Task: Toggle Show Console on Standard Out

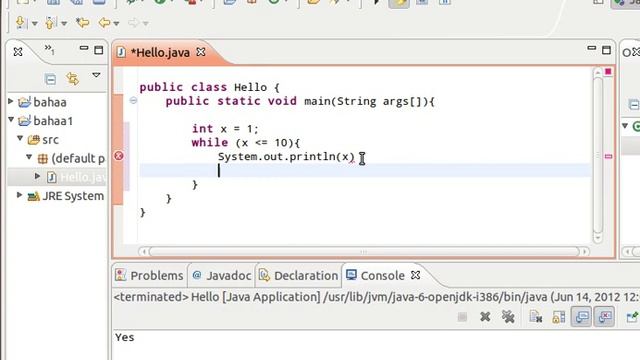Action: point(582,317)
